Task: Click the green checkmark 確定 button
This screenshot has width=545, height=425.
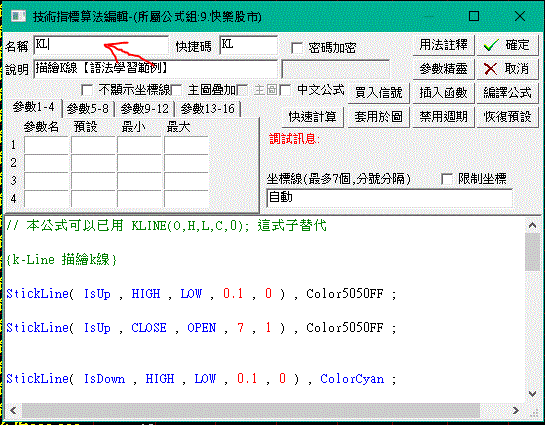Action: 507,45
